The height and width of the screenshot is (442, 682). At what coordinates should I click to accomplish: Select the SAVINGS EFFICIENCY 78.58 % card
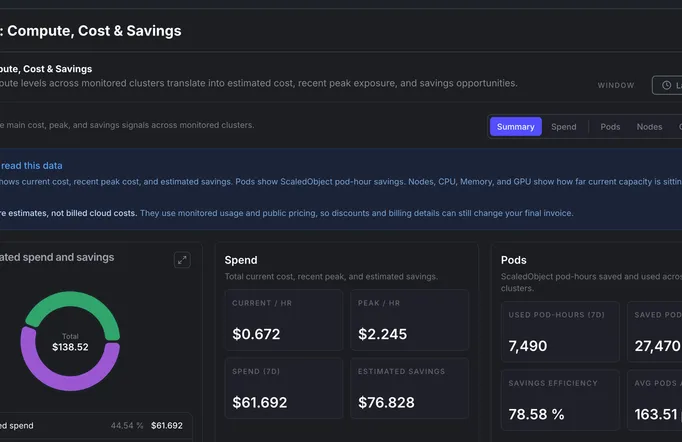tap(560, 400)
